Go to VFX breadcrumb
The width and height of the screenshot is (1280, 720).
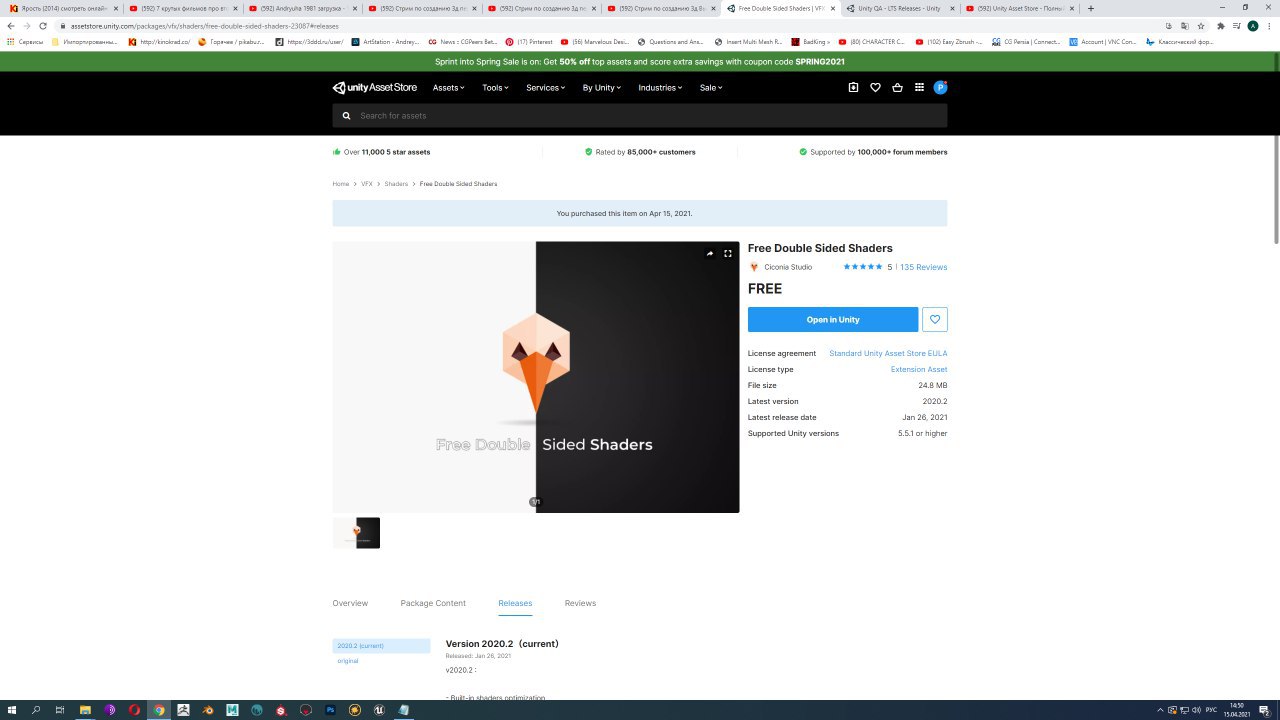(367, 184)
